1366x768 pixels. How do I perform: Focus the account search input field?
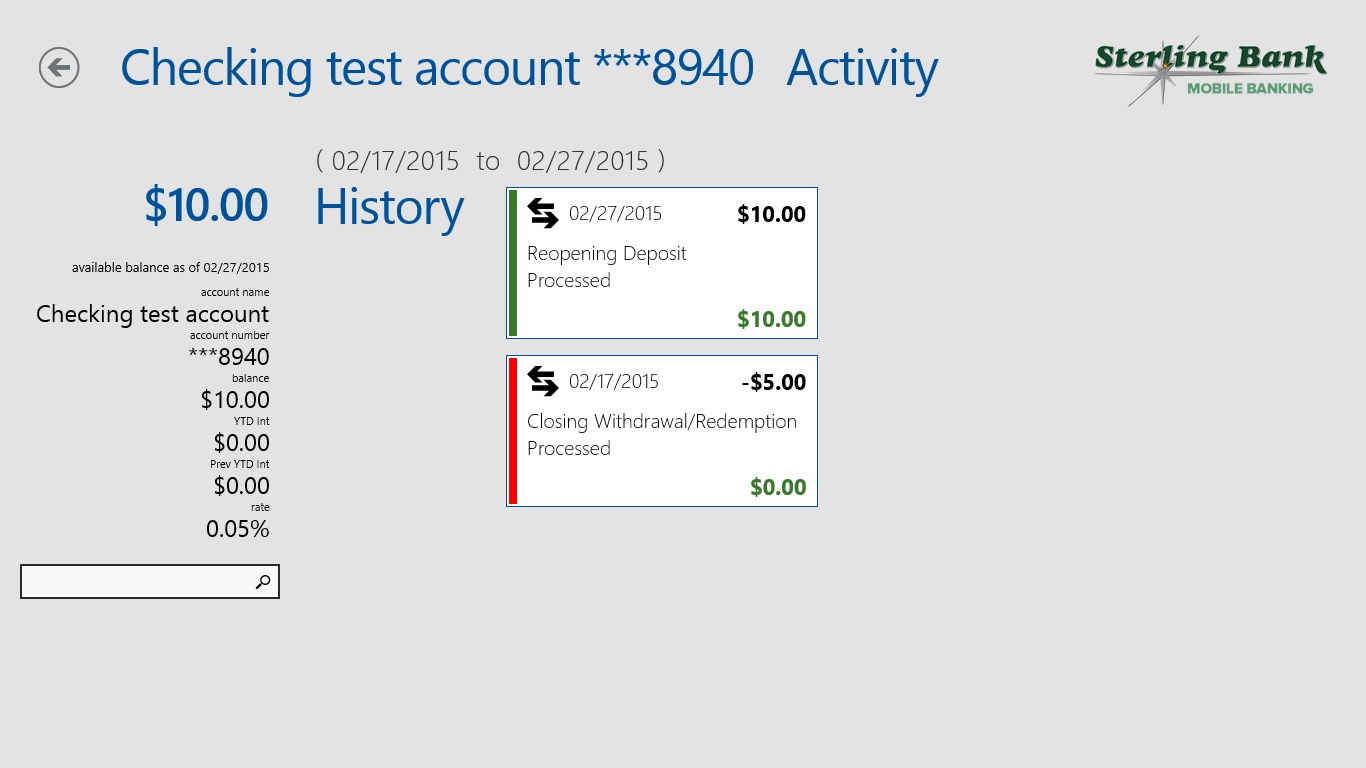pos(135,582)
